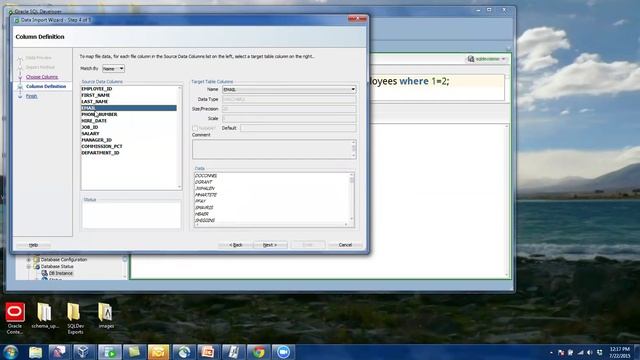Click the Help button
640x360 pixels.
click(33, 245)
